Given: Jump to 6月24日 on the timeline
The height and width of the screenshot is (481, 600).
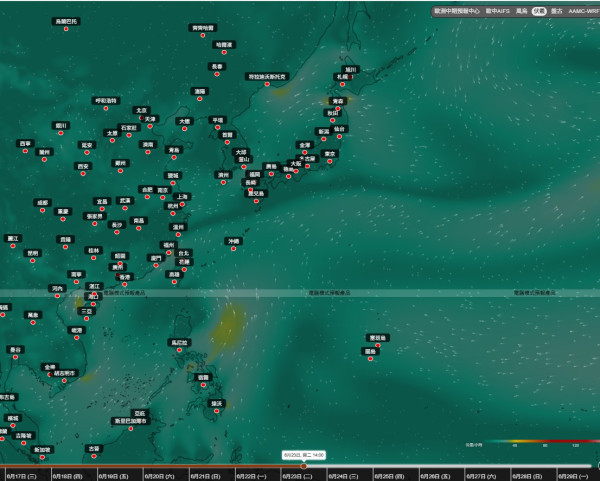Looking at the screenshot, I should pos(343,476).
